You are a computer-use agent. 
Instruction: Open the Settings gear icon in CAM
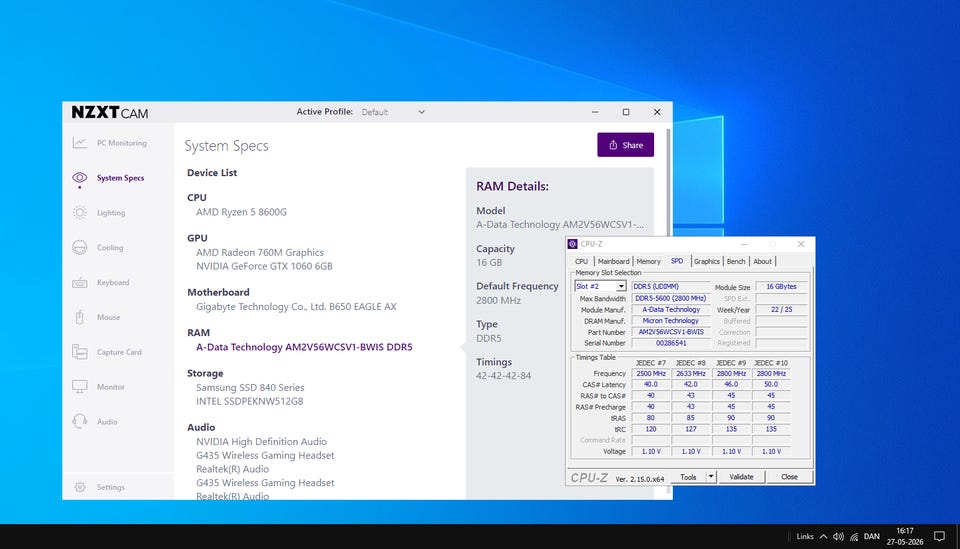[80, 487]
